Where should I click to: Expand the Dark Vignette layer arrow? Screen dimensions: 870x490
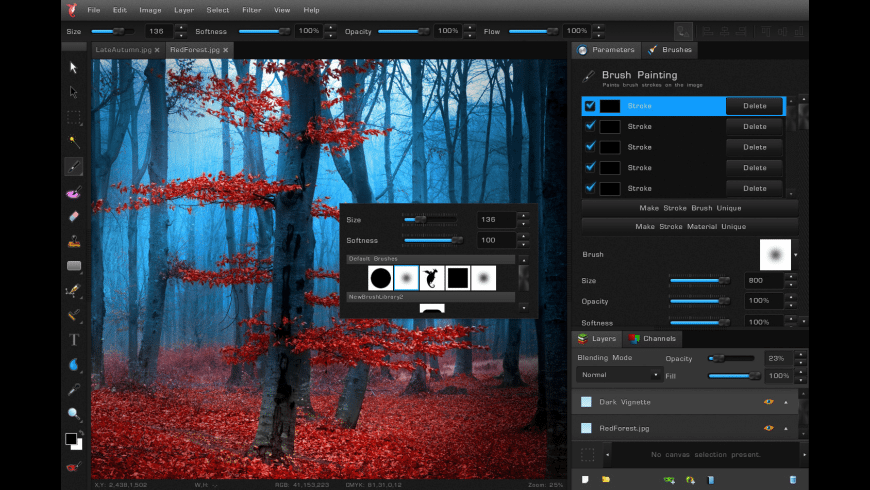tap(786, 402)
